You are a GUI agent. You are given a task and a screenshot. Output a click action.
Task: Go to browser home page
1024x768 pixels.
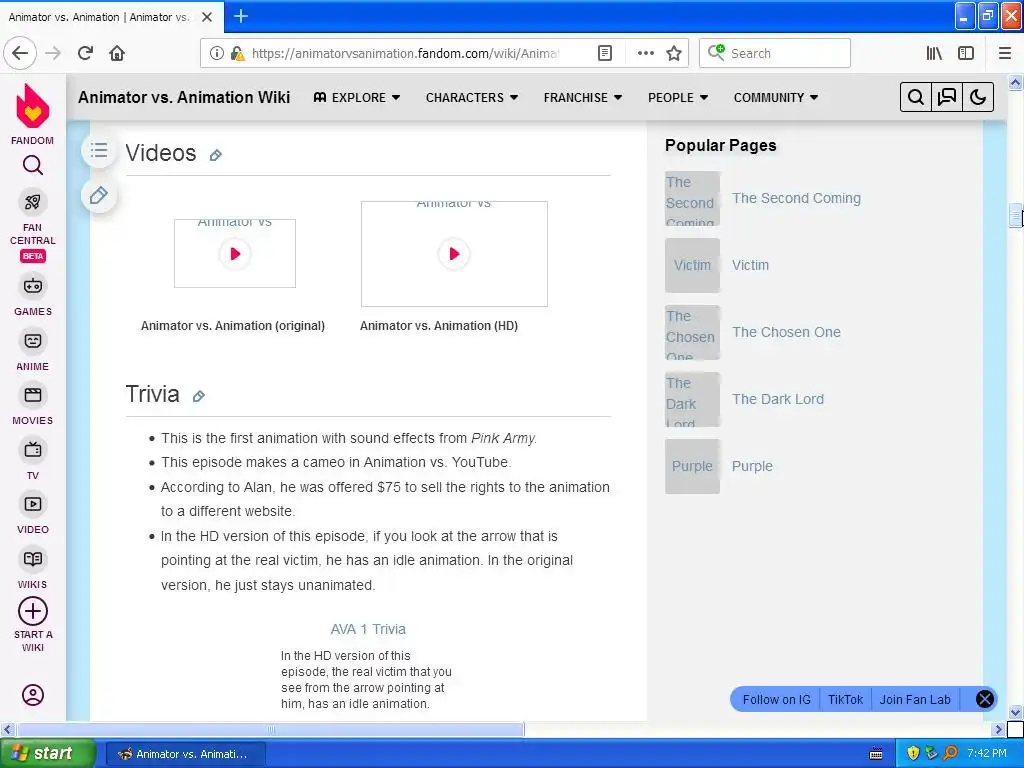pyautogui.click(x=117, y=53)
